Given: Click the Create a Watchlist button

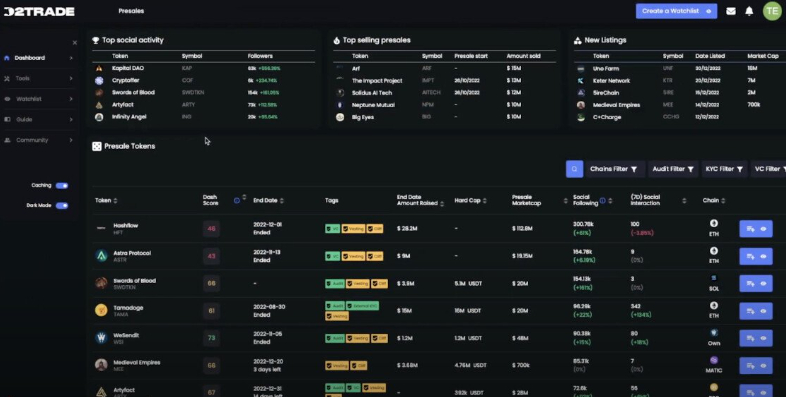Looking at the screenshot, I should click(676, 11).
